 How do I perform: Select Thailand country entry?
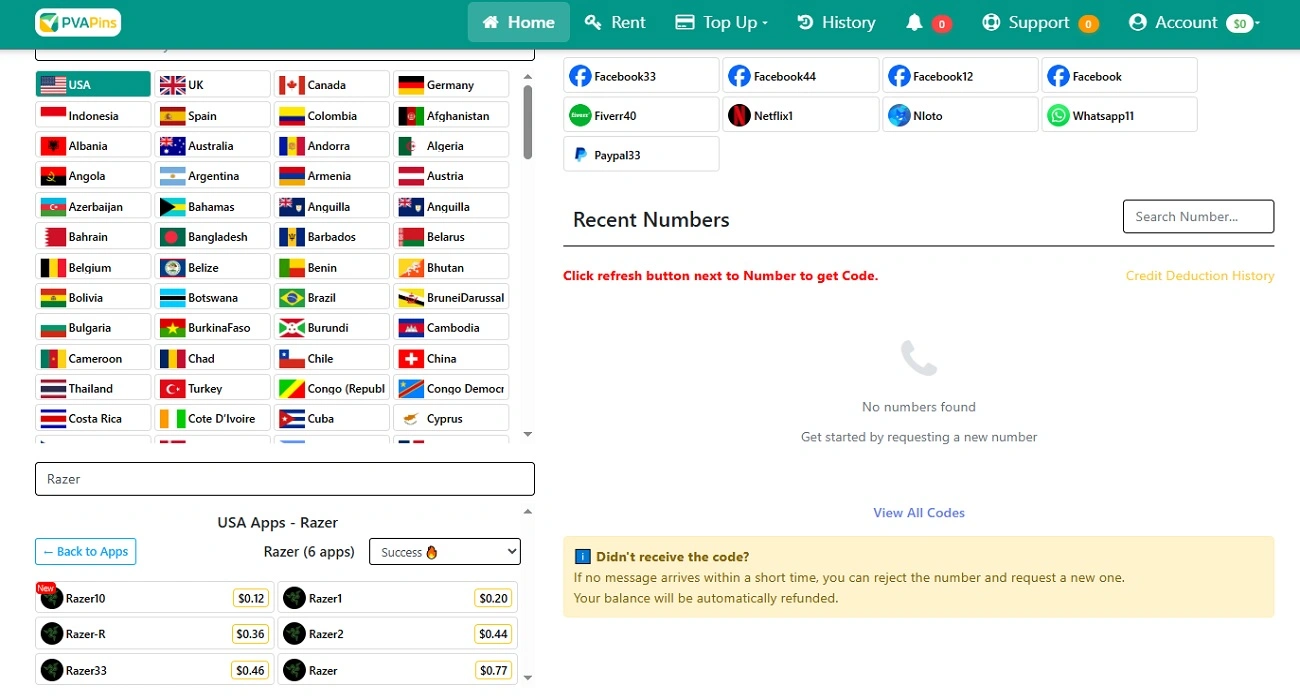93,388
